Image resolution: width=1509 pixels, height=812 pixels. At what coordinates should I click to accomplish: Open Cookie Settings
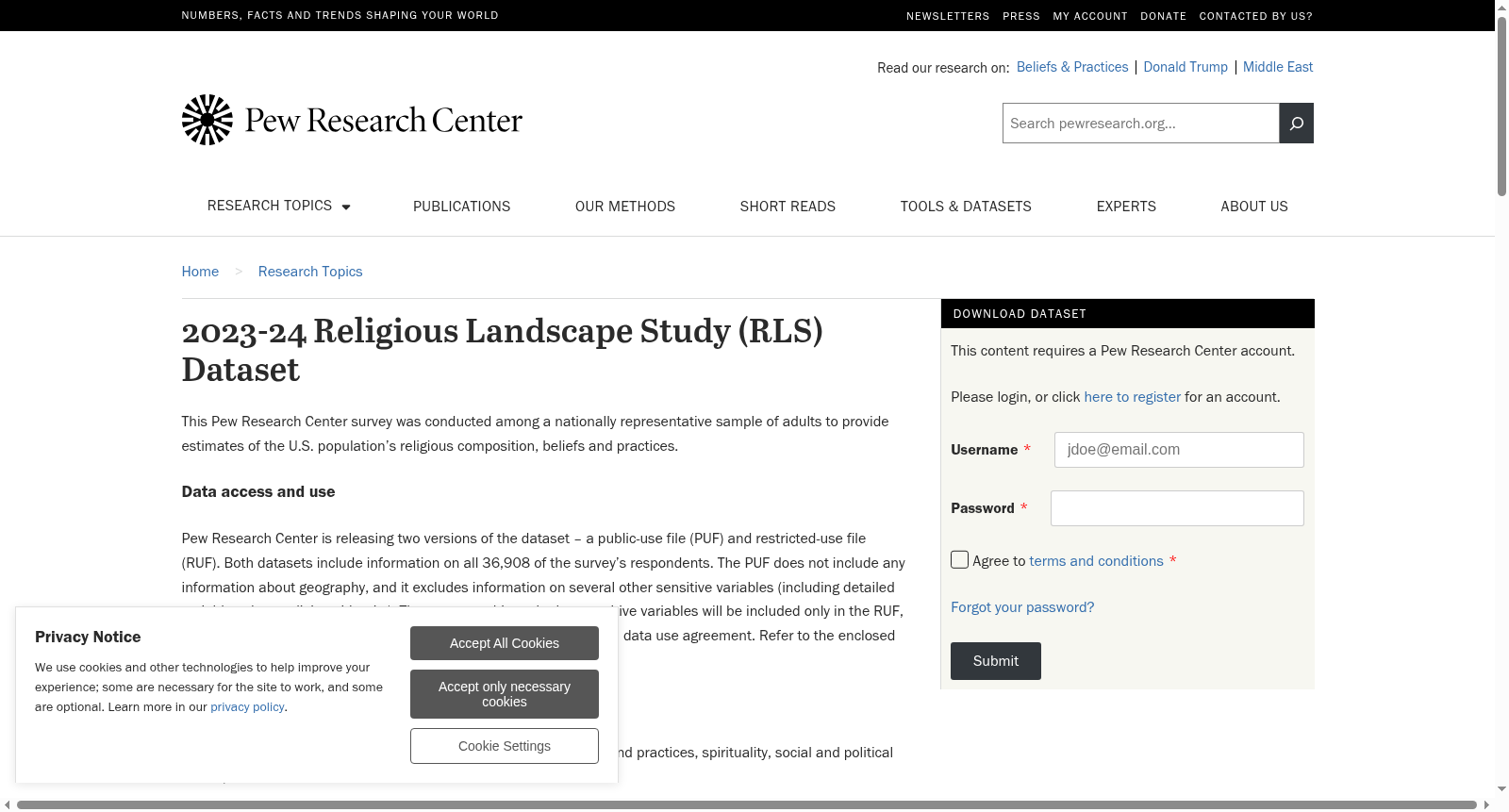click(x=505, y=746)
